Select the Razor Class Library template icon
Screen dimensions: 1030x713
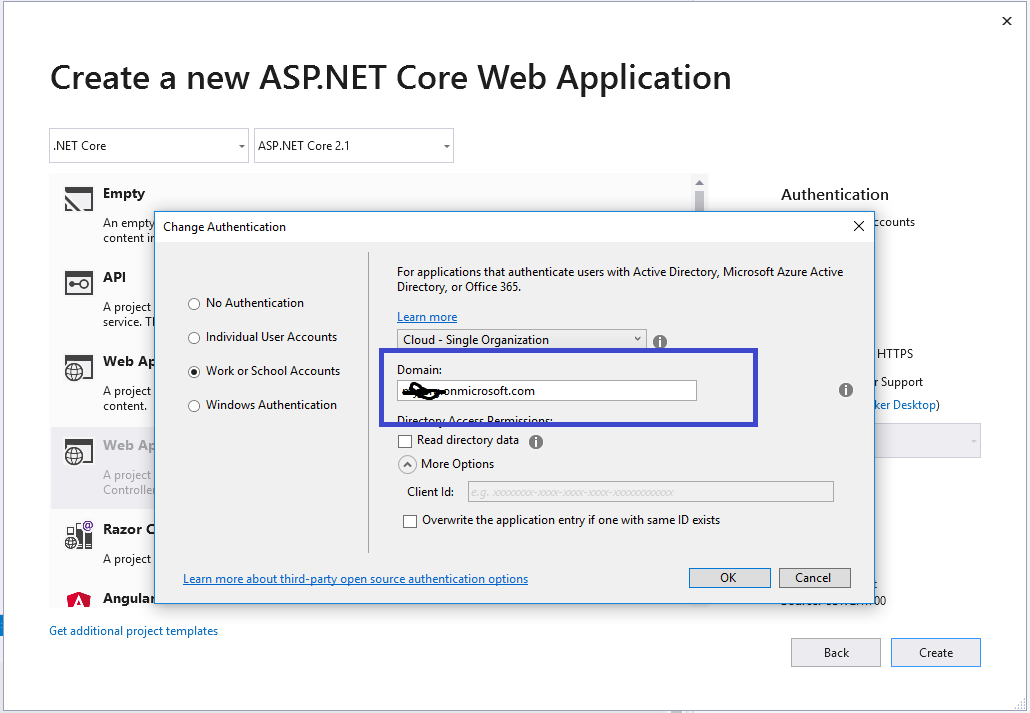click(x=78, y=535)
